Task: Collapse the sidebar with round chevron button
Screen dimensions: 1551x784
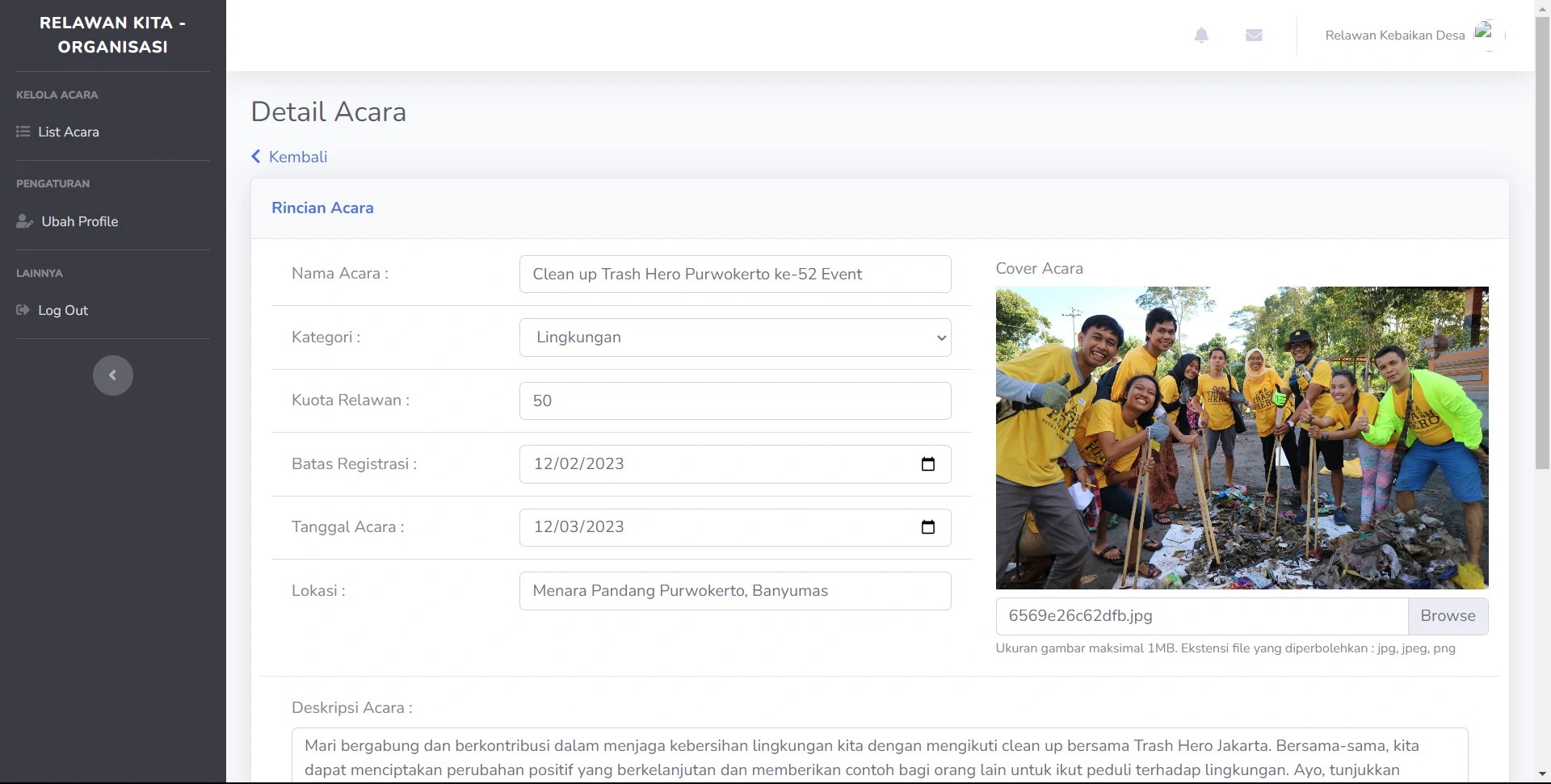Action: (113, 375)
